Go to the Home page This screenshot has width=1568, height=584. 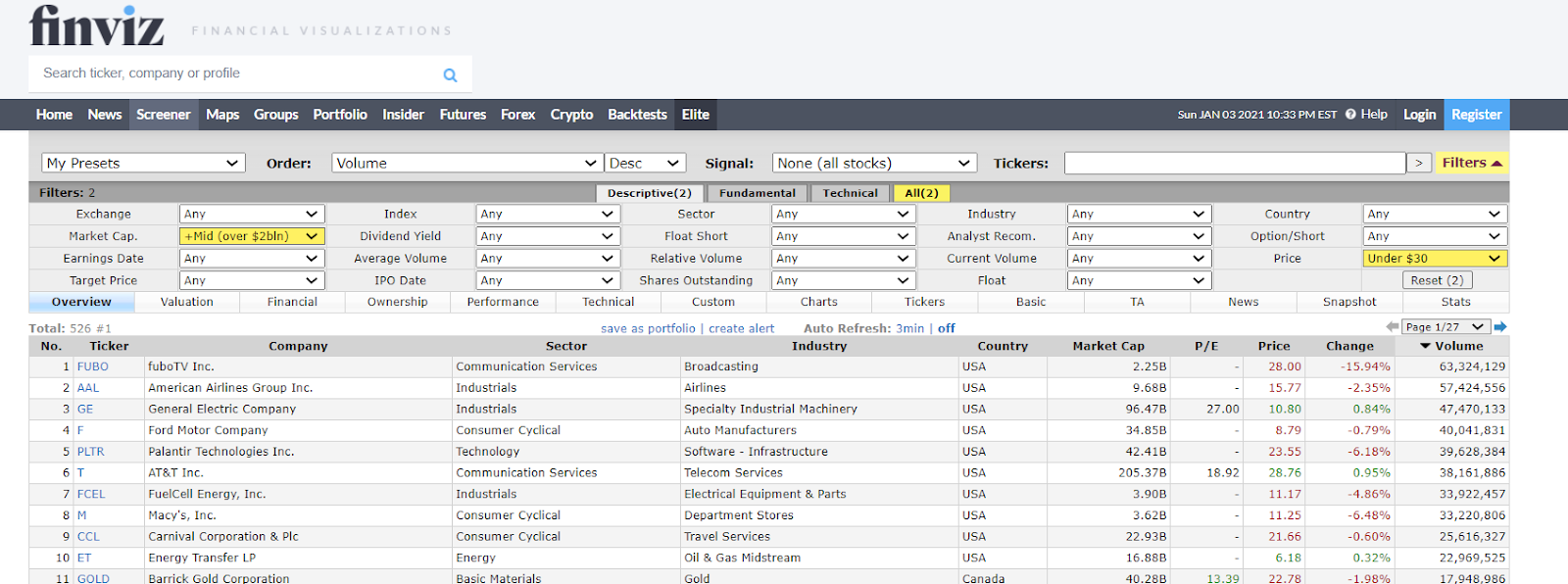click(x=54, y=115)
